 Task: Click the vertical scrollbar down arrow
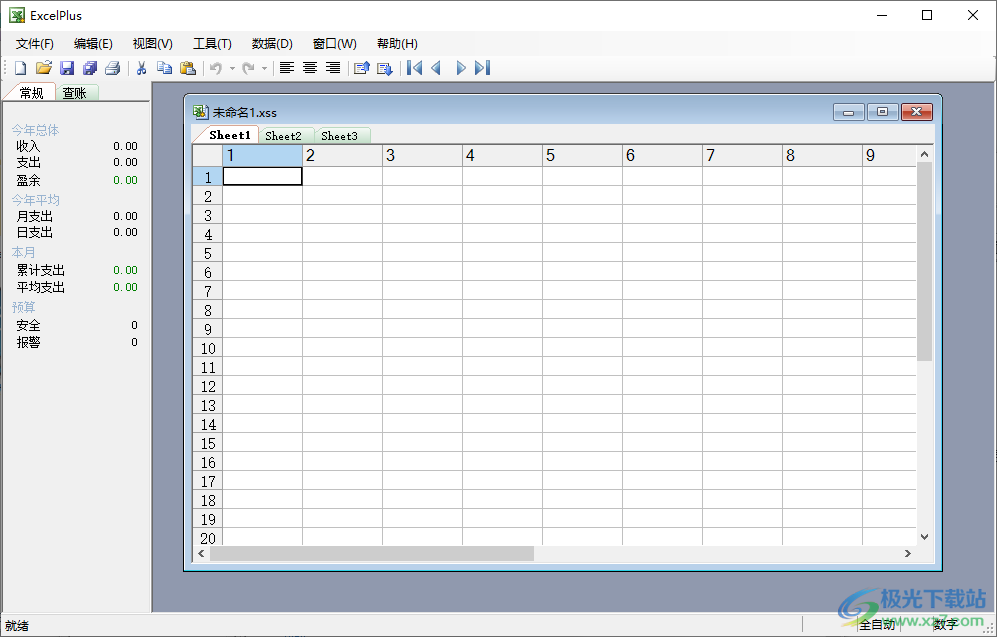[925, 537]
